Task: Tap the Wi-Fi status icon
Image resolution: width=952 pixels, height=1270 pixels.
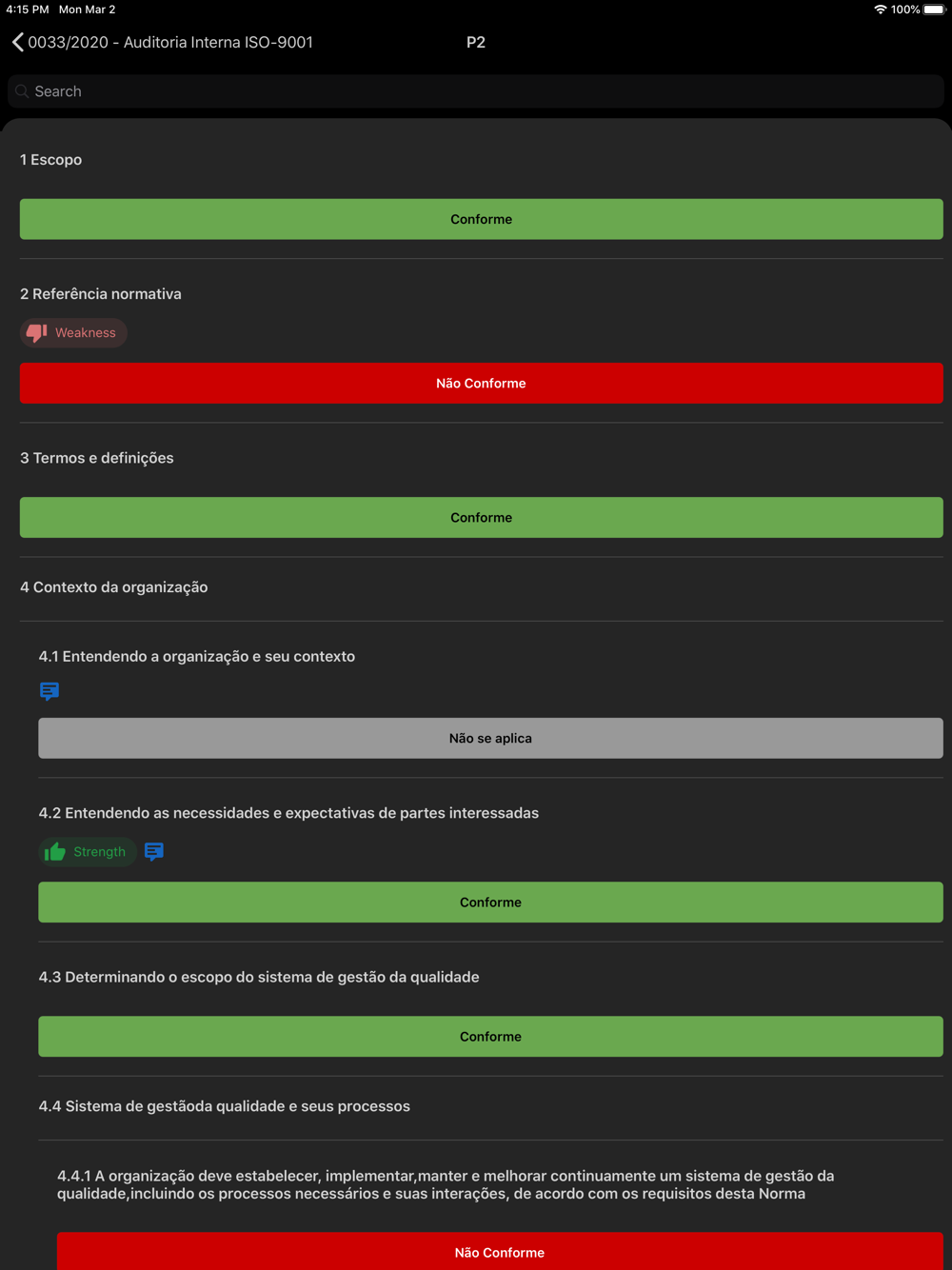Action: pyautogui.click(x=880, y=10)
